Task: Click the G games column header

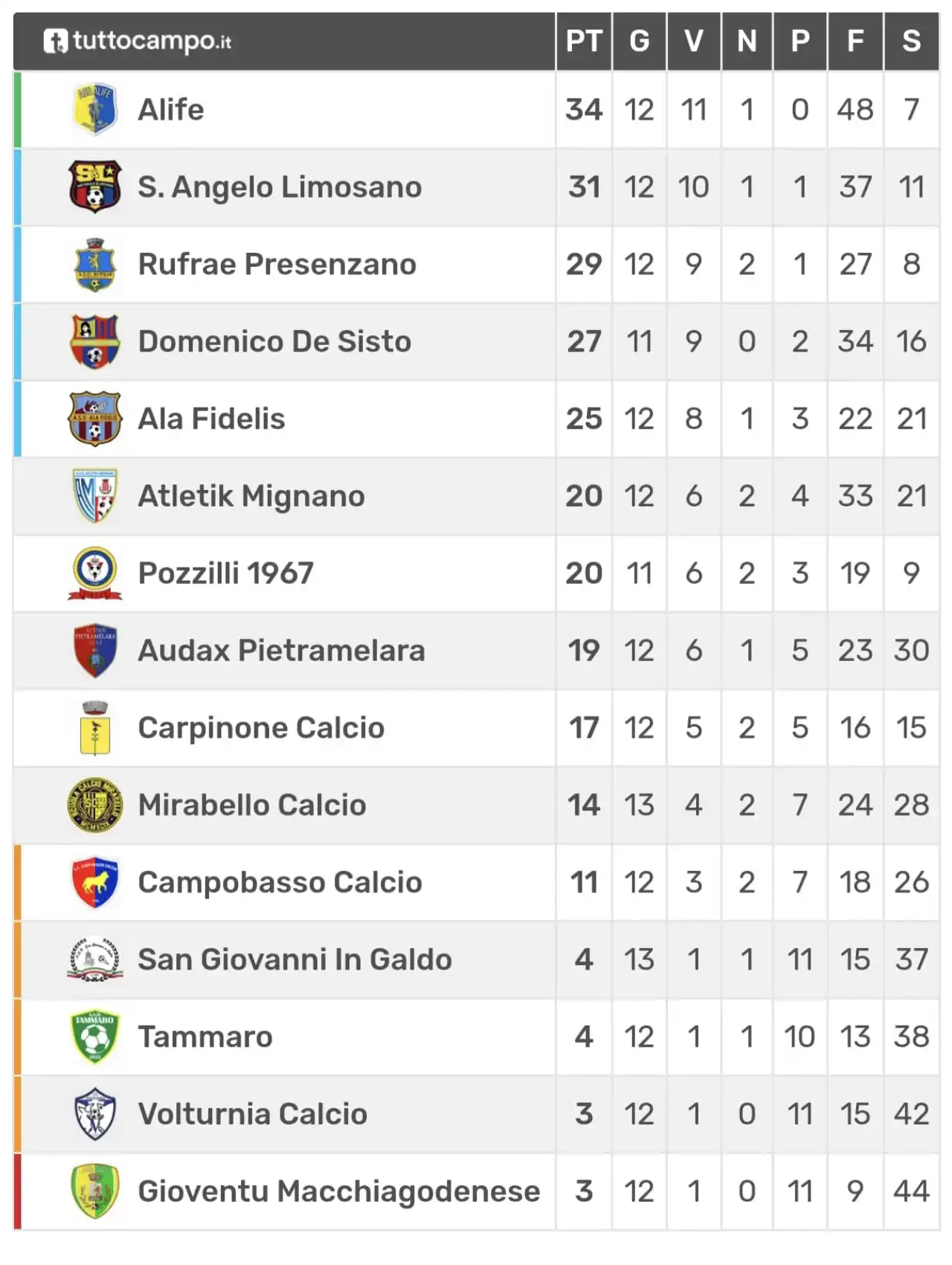Action: point(640,41)
